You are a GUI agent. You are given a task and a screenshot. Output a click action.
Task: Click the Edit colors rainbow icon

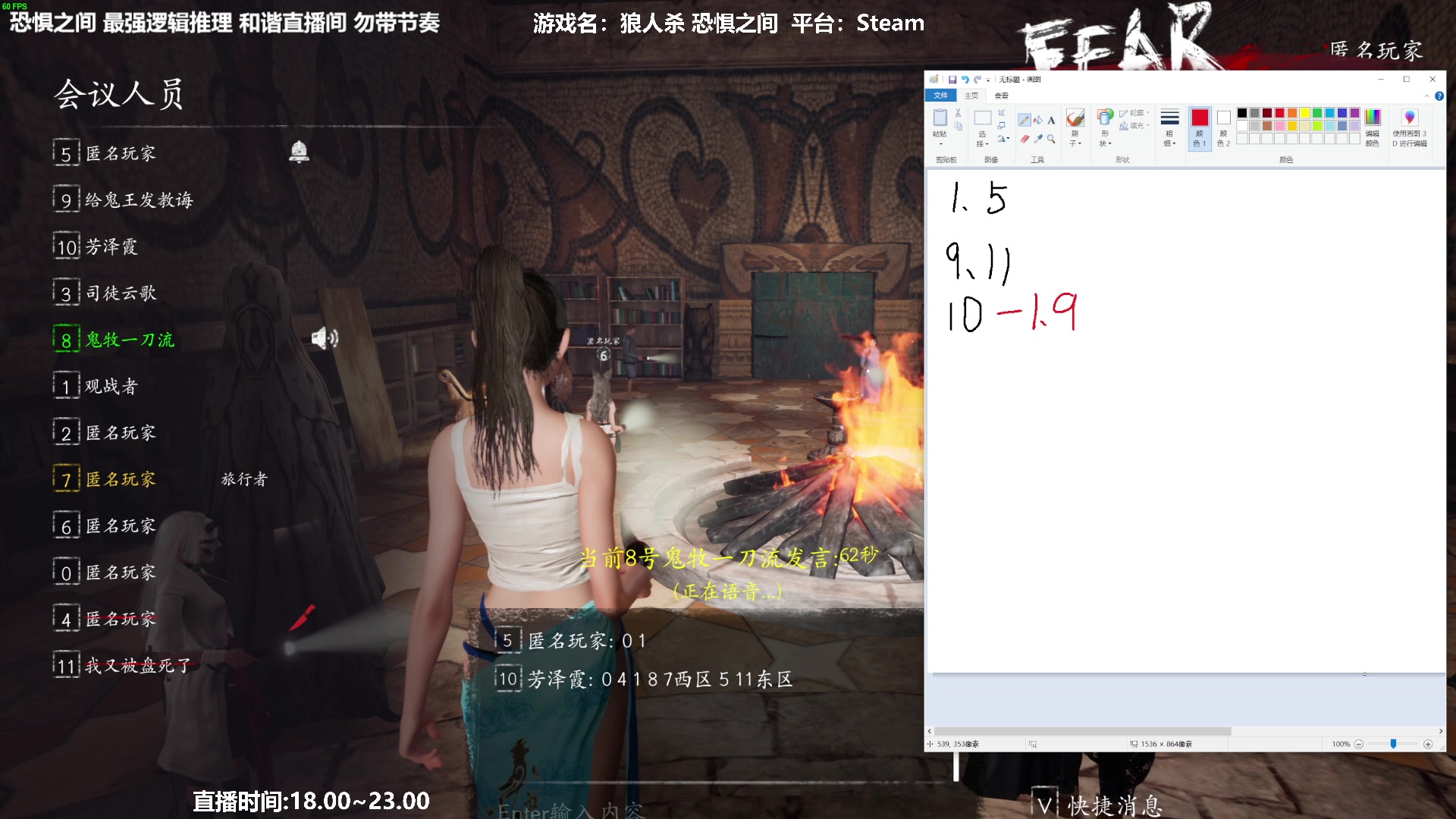click(x=1373, y=118)
